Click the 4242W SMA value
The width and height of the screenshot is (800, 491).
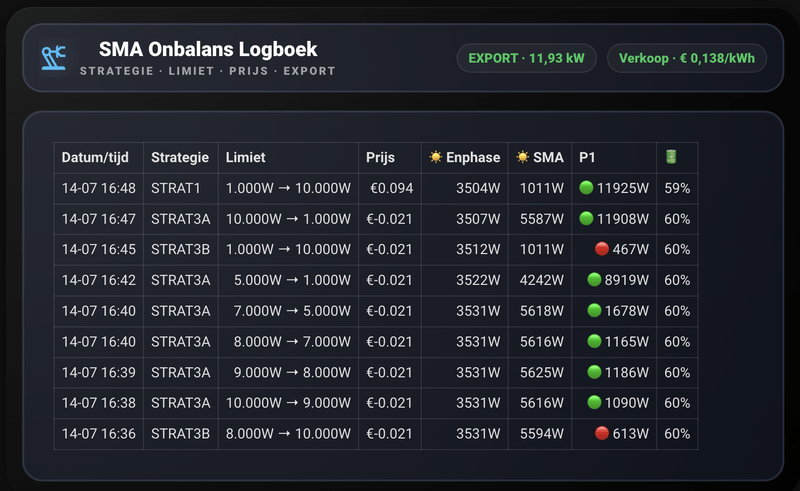tap(542, 280)
